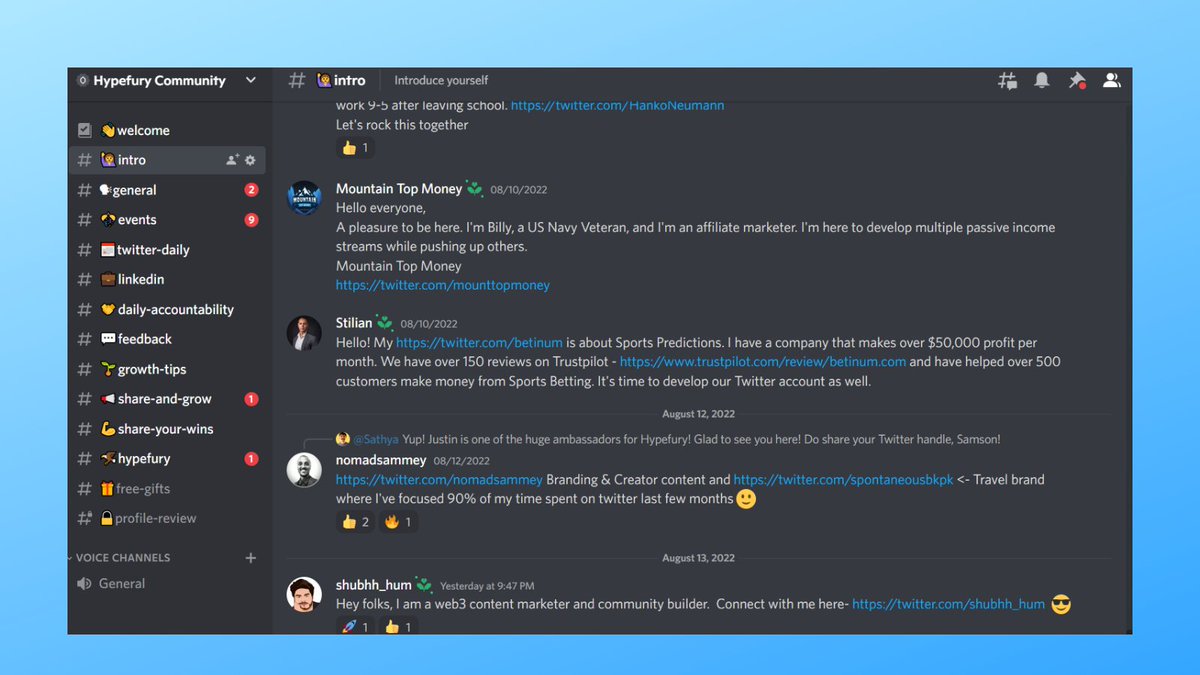The height and width of the screenshot is (675, 1200).
Task: Toggle the 🚀 reaction on shubhh_hum's message
Action: [354, 627]
